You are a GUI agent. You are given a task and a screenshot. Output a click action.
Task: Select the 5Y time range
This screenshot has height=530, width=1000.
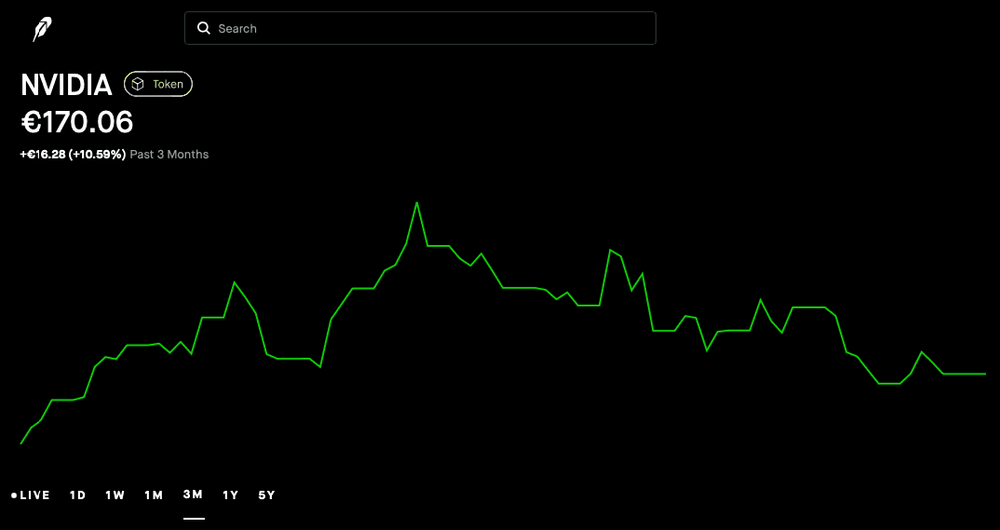pyautogui.click(x=267, y=495)
